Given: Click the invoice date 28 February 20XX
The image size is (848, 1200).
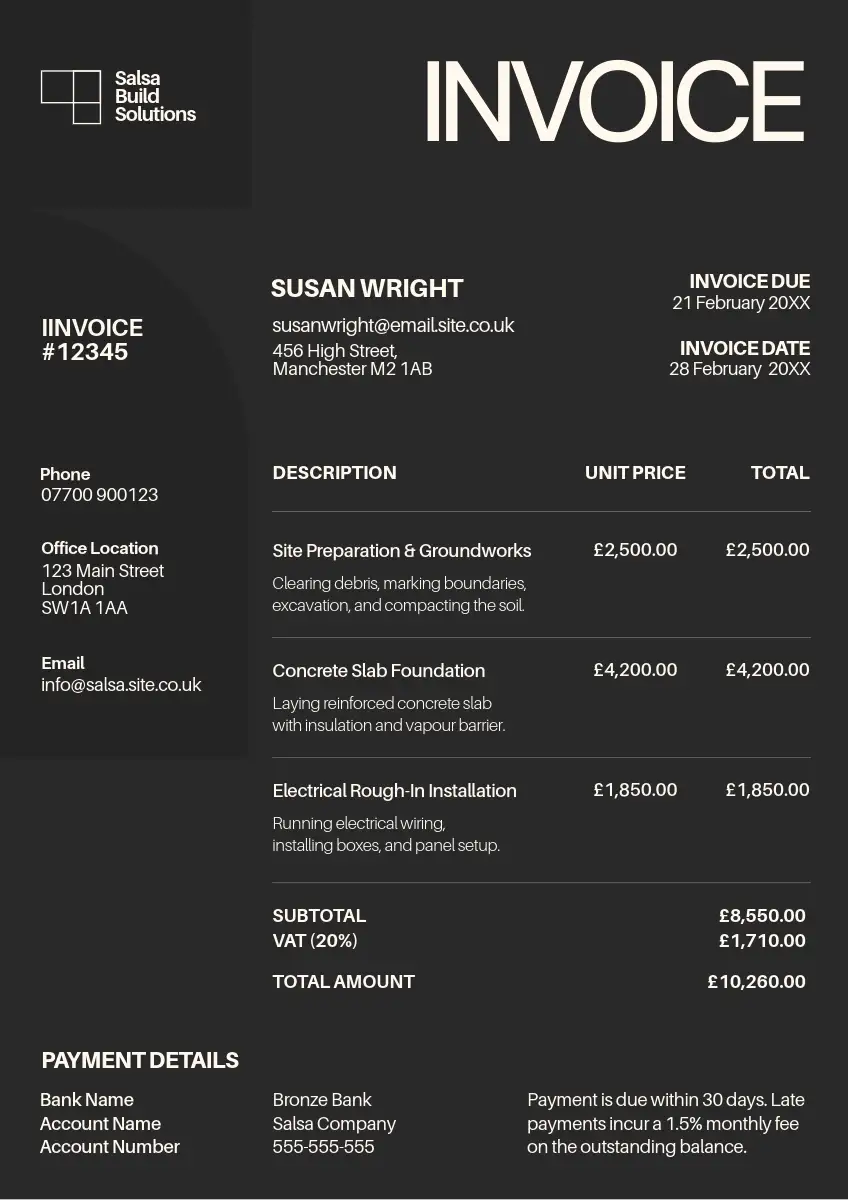Looking at the screenshot, I should (x=739, y=369).
